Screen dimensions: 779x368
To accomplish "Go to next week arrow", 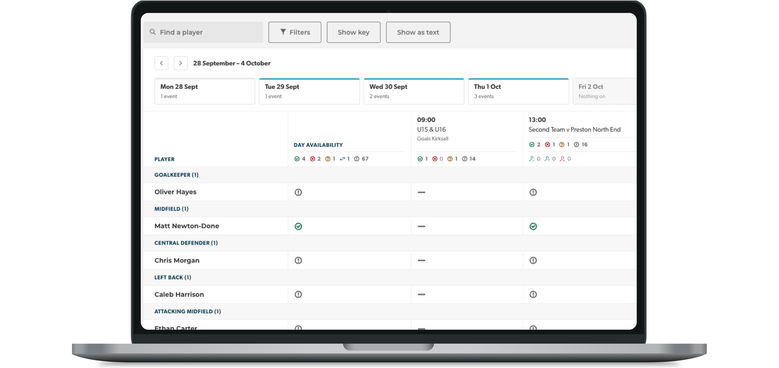I will pos(180,63).
